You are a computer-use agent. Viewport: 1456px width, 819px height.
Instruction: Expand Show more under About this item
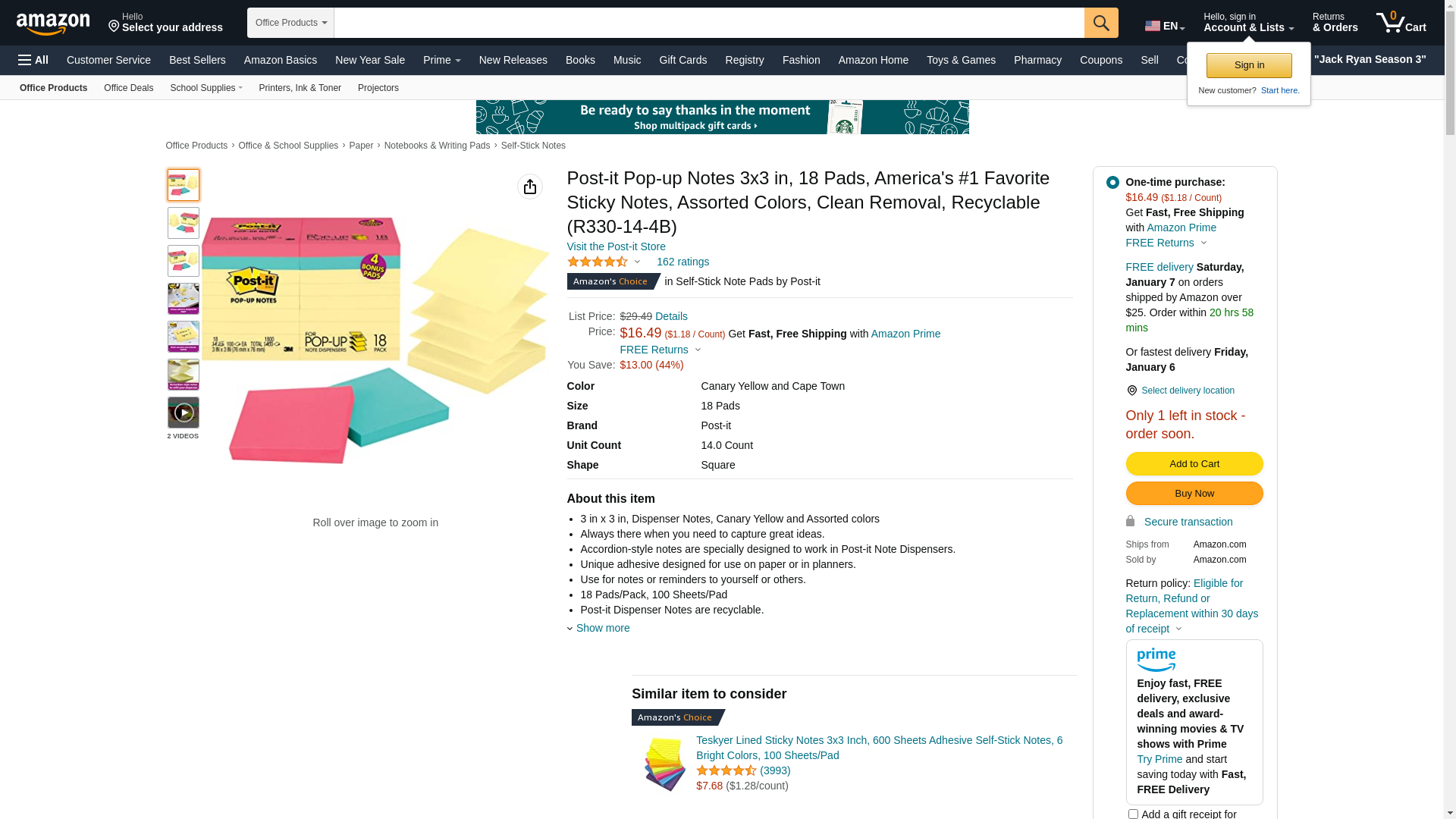(x=602, y=628)
